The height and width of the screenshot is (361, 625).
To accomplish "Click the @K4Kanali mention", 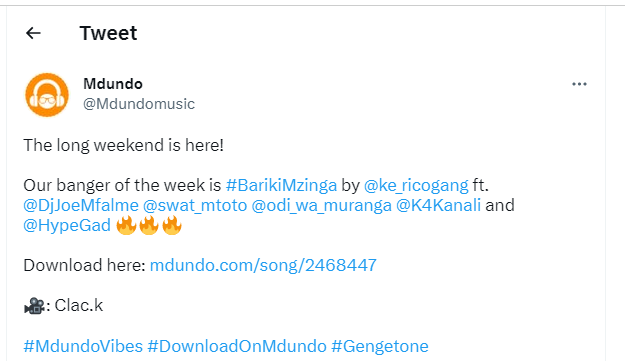I will pos(438,206).
